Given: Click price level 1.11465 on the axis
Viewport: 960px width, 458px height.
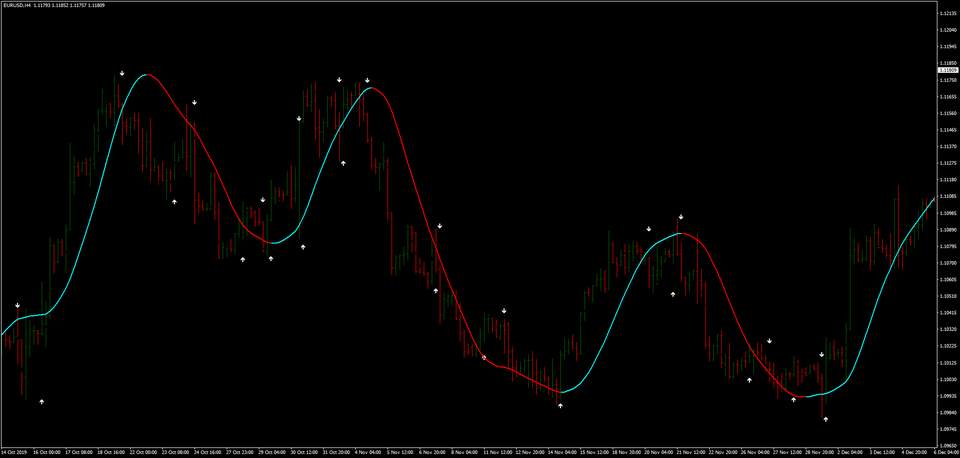Looking at the screenshot, I should pos(948,130).
